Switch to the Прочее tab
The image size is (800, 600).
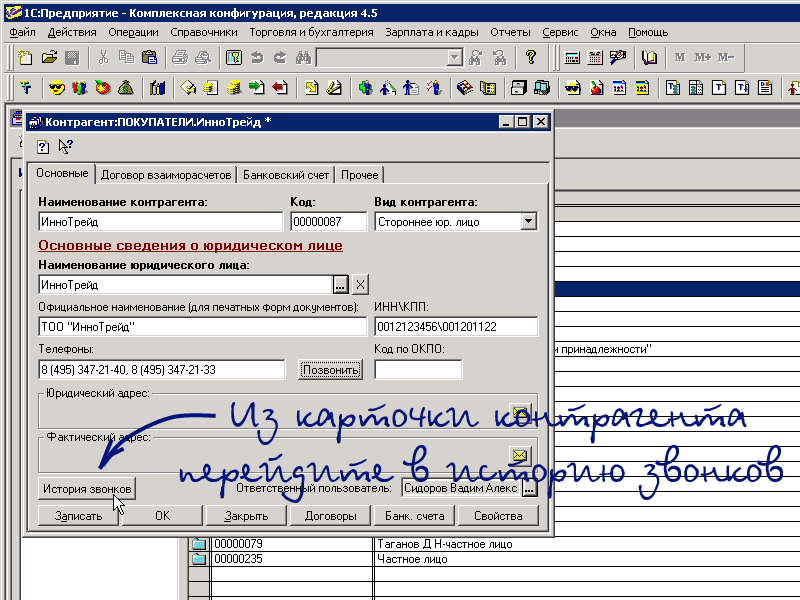click(360, 175)
